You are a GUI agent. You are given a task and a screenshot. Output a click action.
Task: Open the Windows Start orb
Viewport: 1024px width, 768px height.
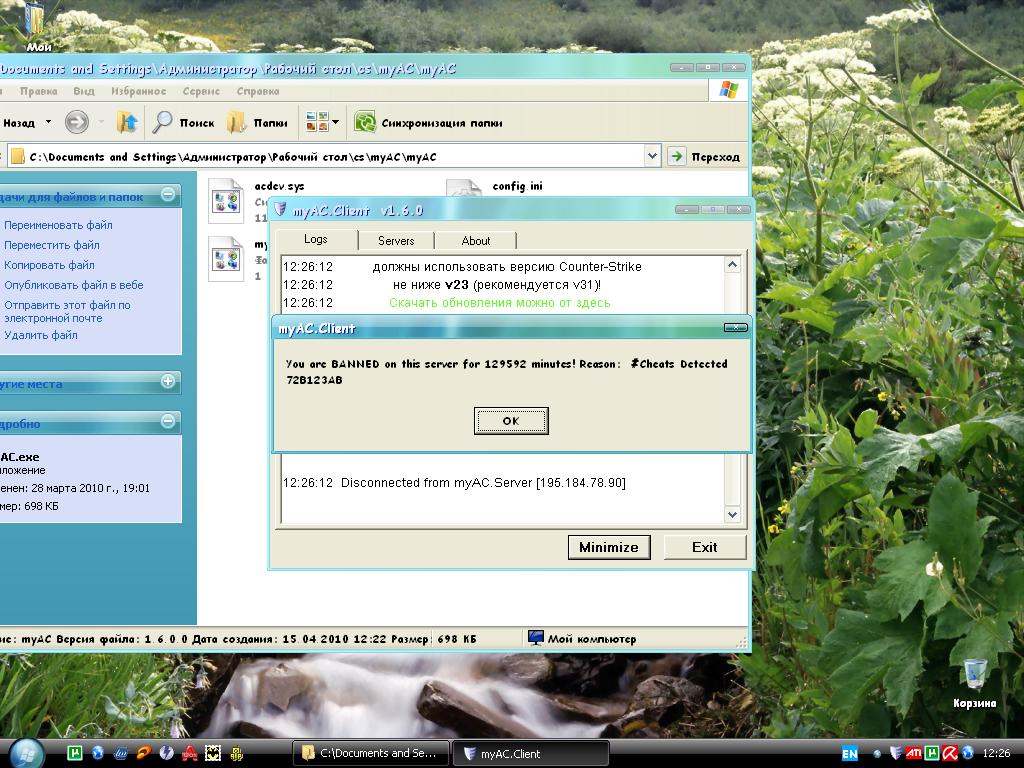click(26, 754)
